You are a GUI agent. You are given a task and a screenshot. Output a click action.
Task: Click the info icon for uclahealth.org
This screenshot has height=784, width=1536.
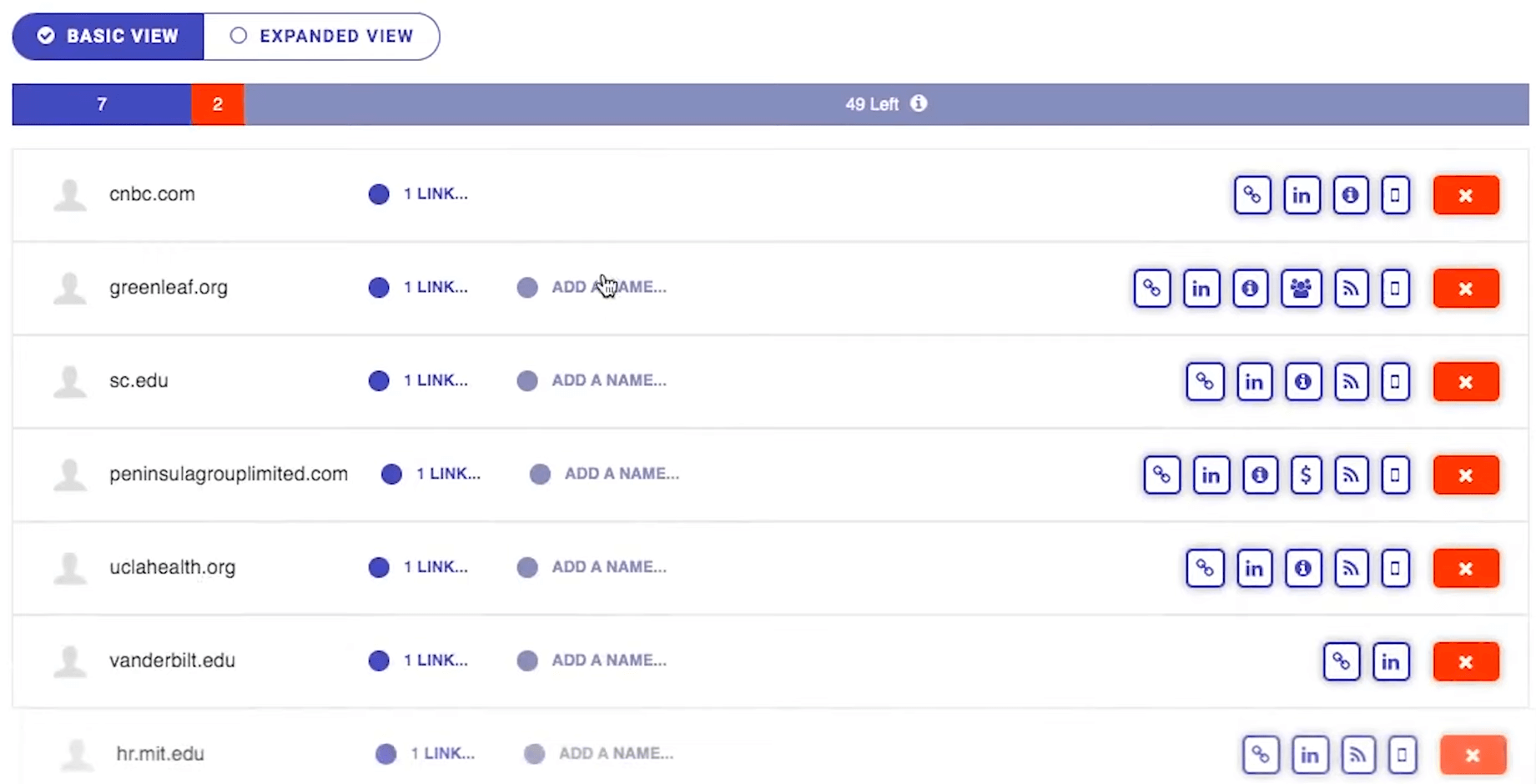(x=1303, y=569)
